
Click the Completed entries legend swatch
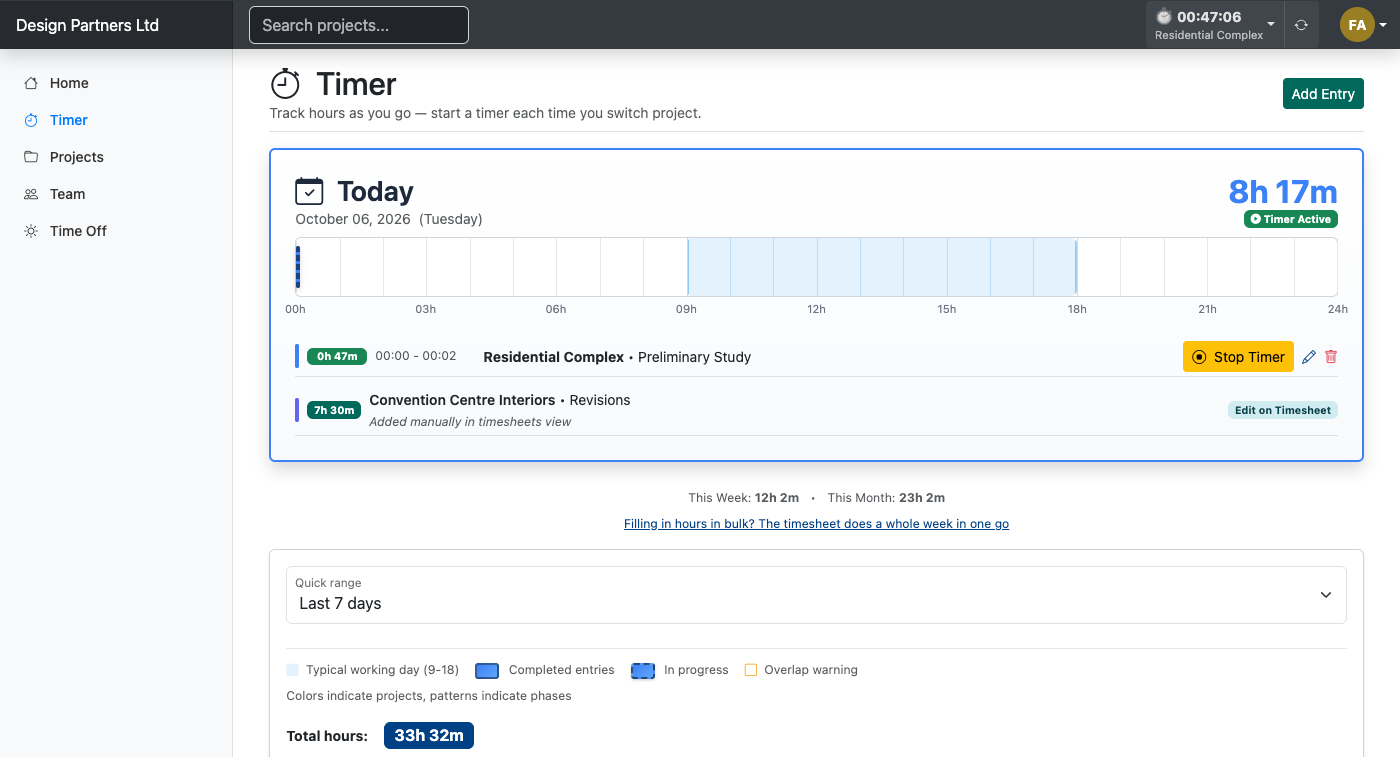[487, 670]
